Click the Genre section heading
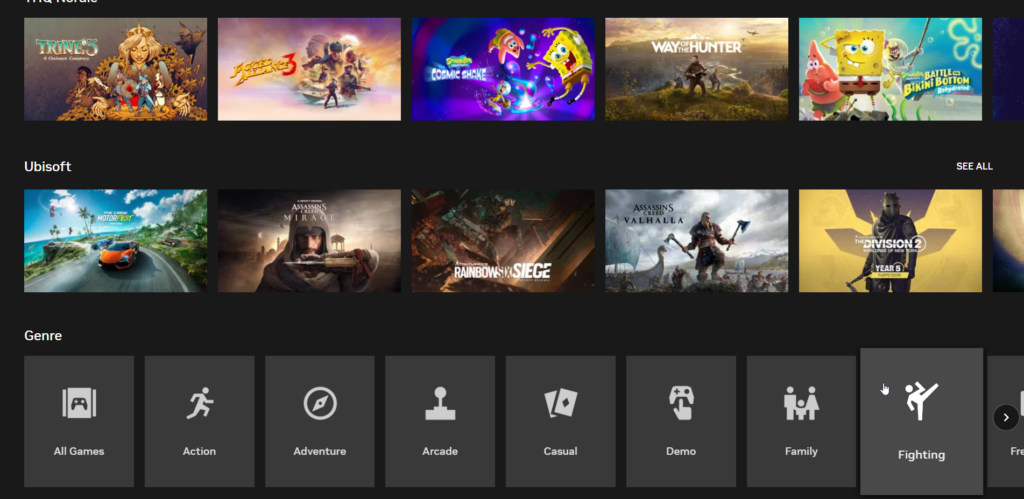The height and width of the screenshot is (499, 1024). point(43,336)
